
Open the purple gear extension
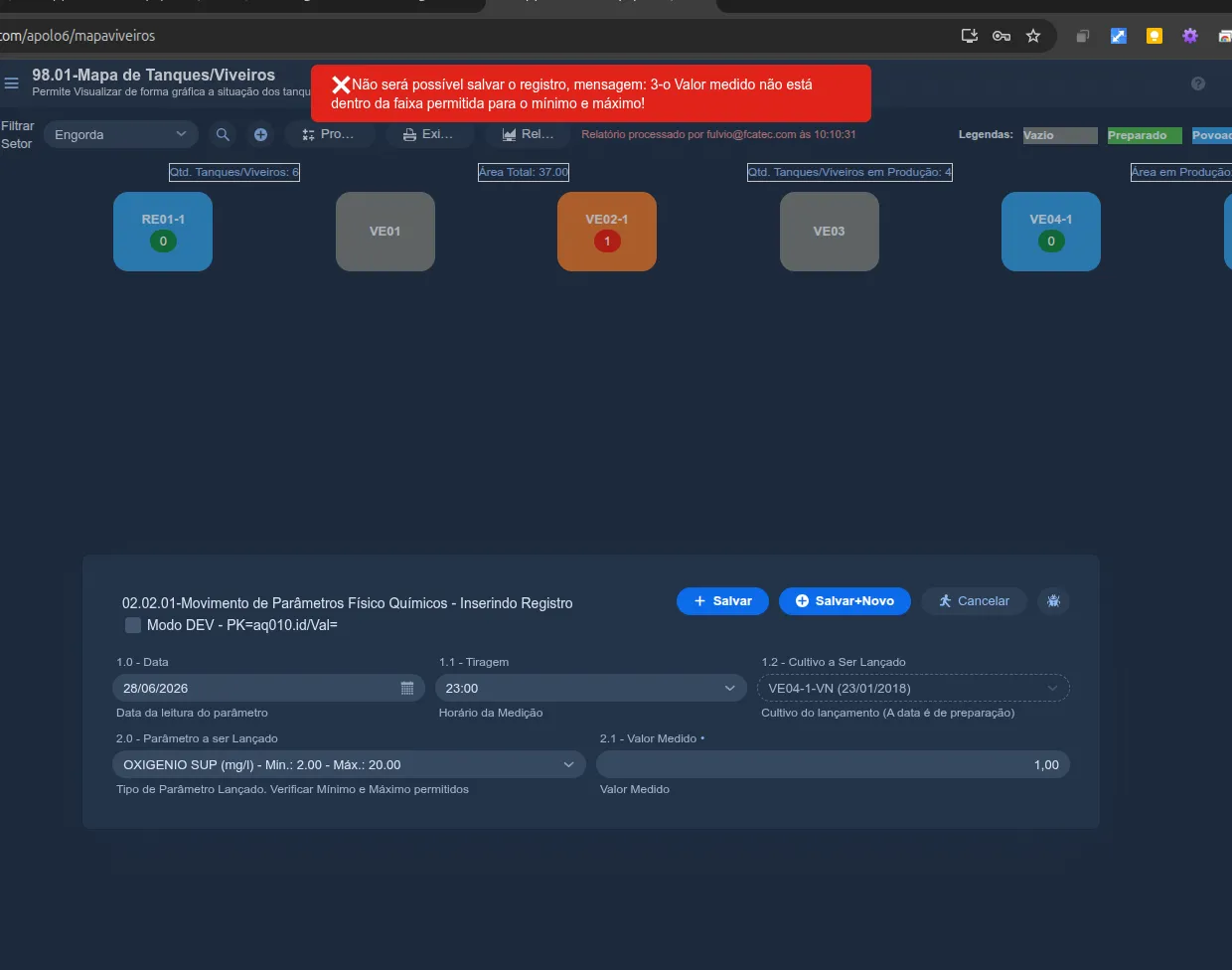coord(1189,36)
